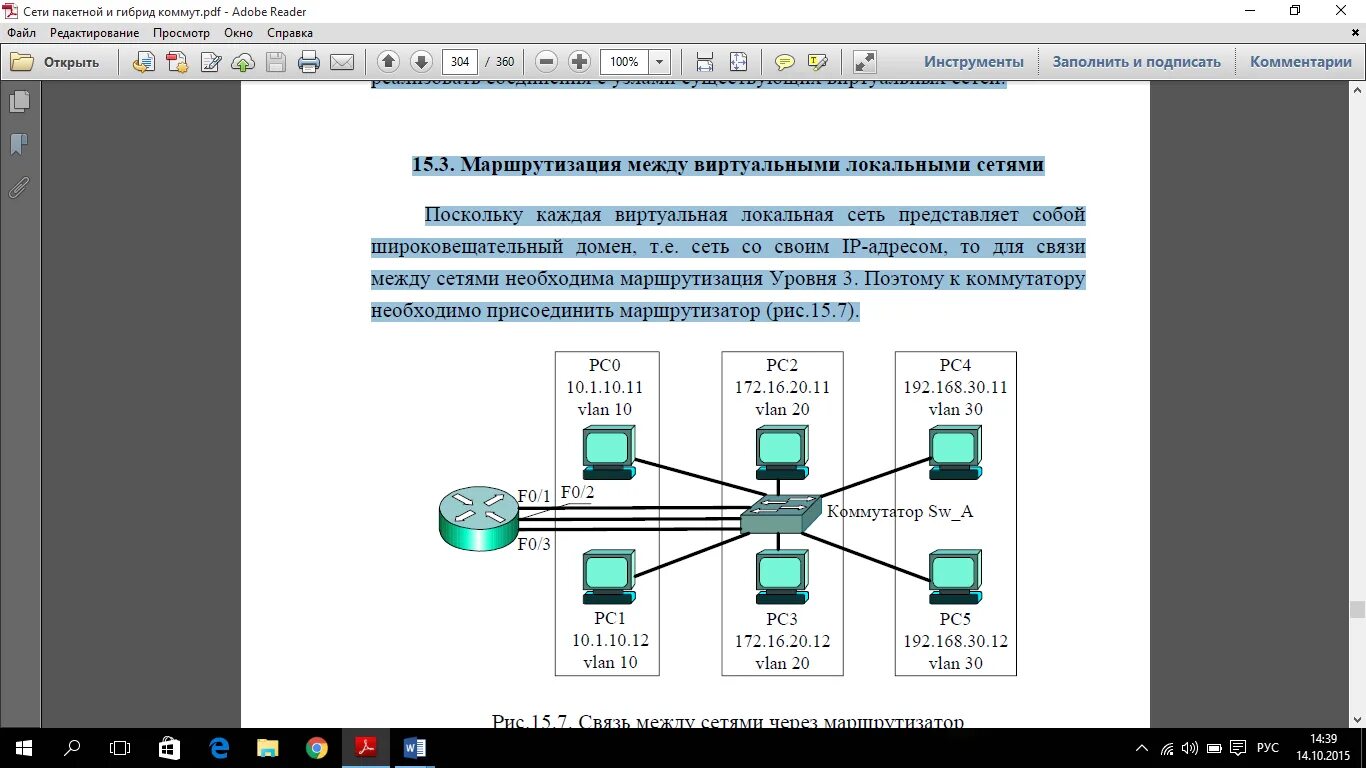Viewport: 1366px width, 768px height.
Task: Click the read mode expand icon
Action: pos(864,62)
